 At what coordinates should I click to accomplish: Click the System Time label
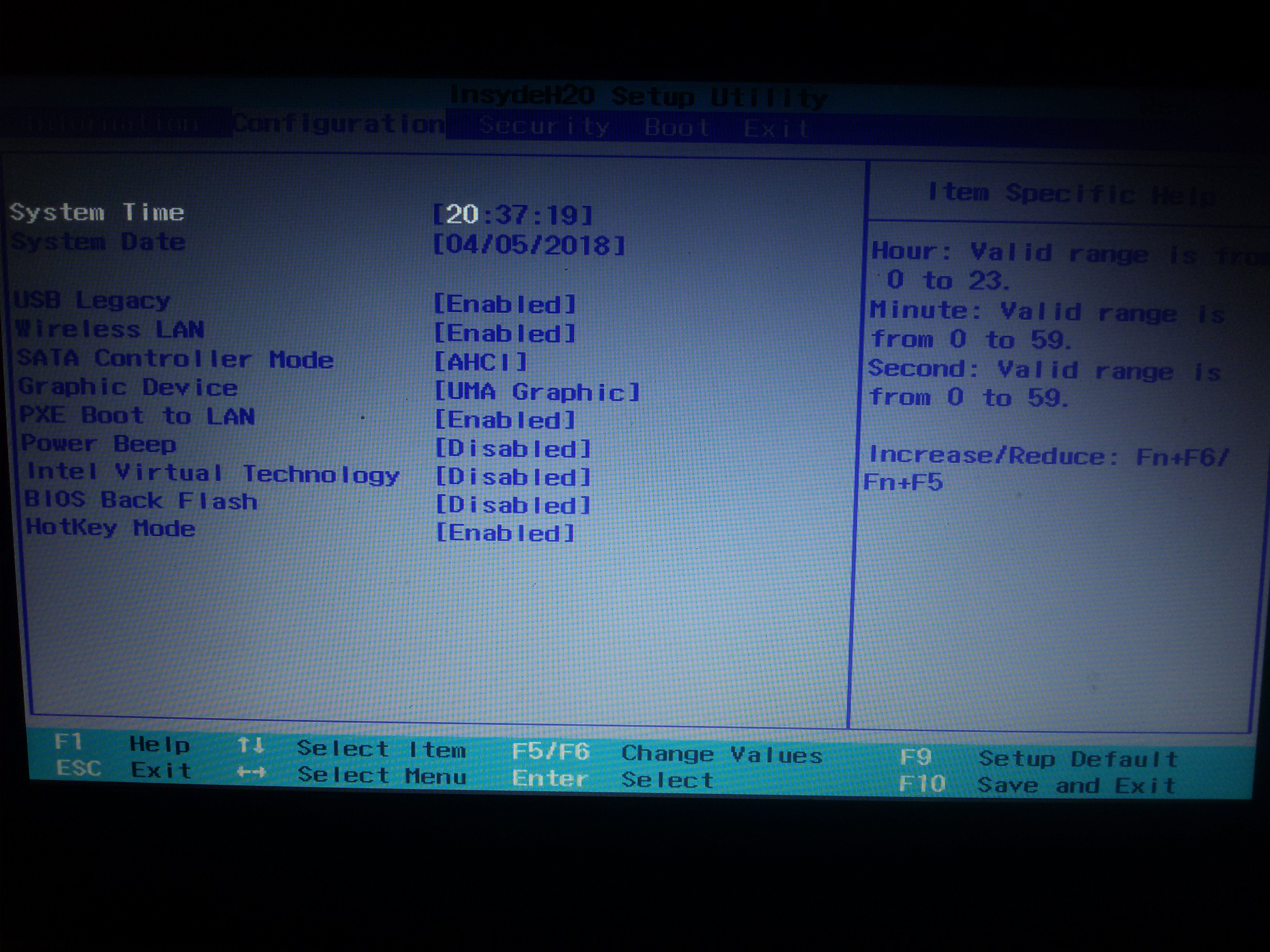(97, 212)
